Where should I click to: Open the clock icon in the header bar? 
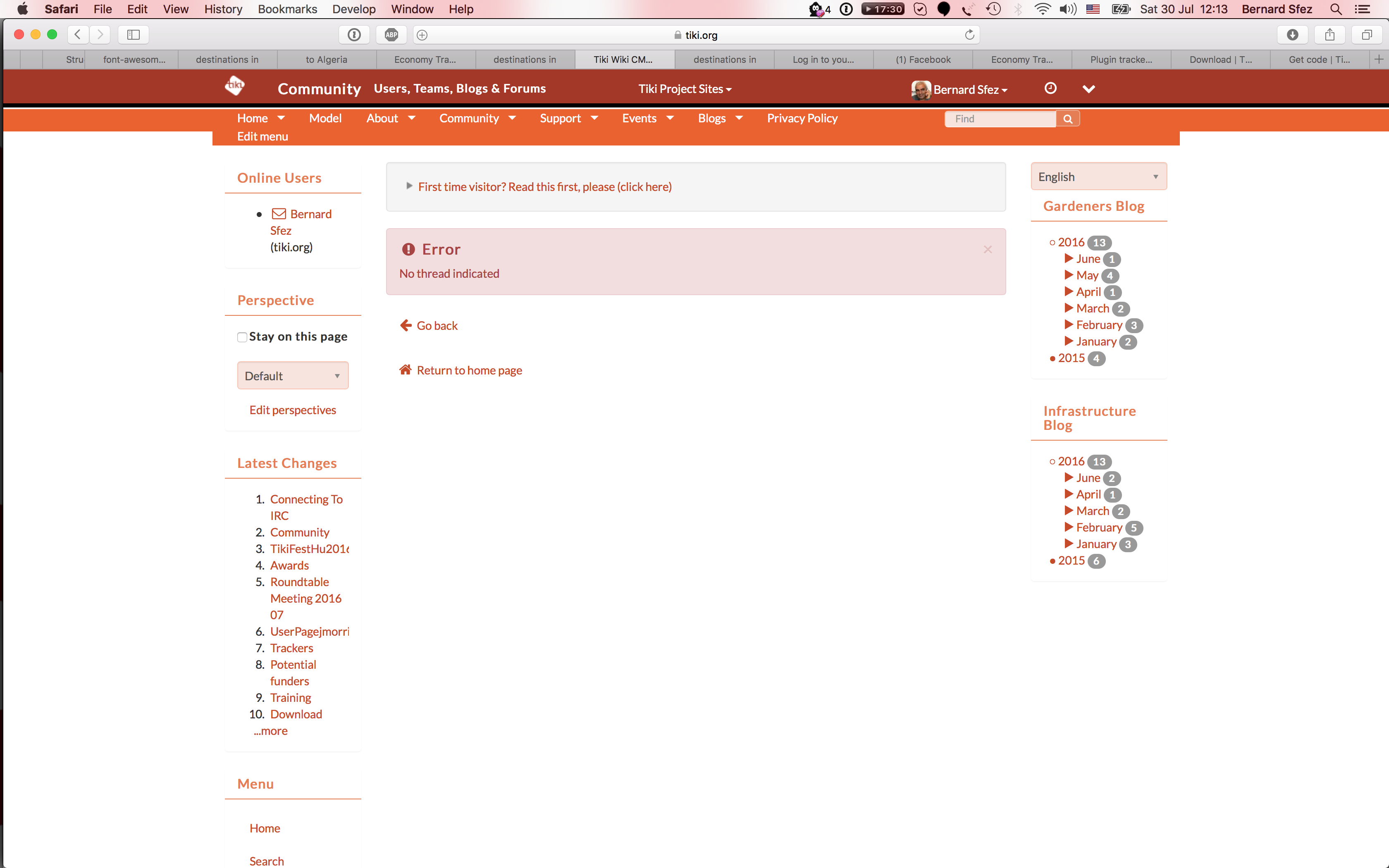tap(1050, 88)
